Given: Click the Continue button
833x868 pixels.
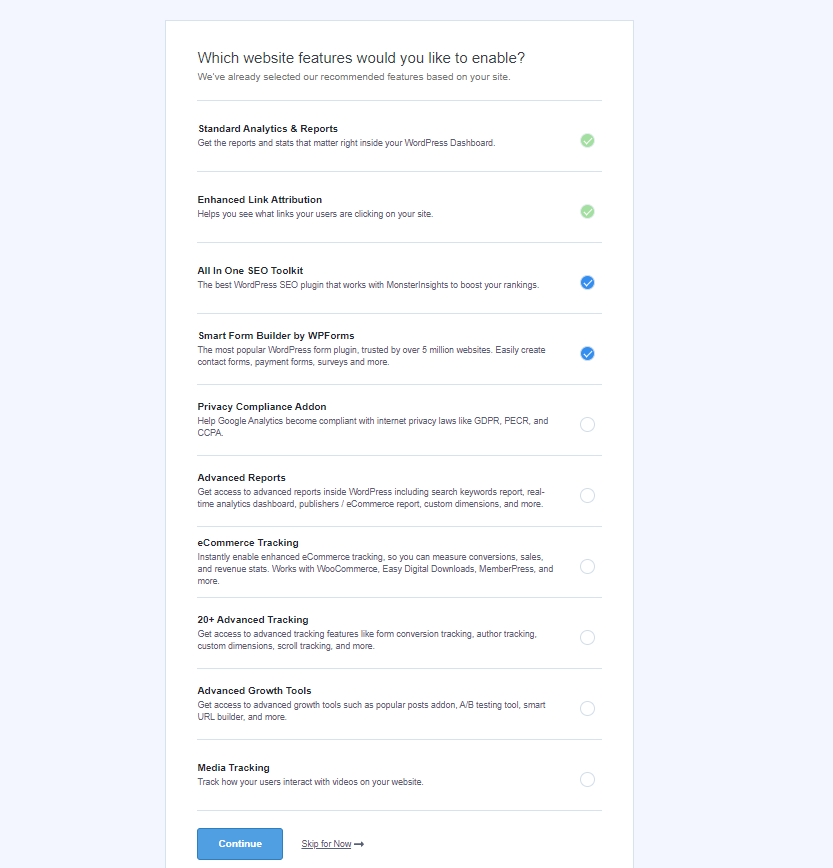Looking at the screenshot, I should point(240,844).
